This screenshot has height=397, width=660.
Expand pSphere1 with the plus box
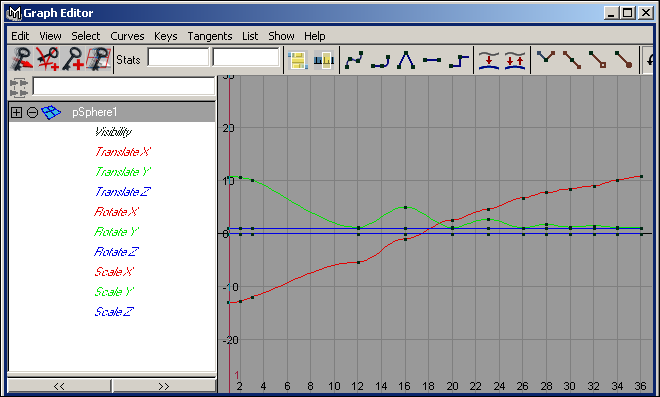click(16, 112)
